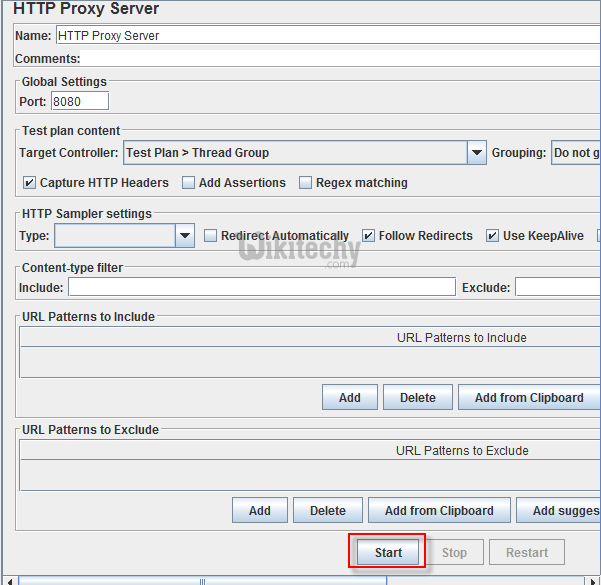Expand the HTTP Sampler Type dropdown
This screenshot has width=601, height=585.
click(184, 236)
